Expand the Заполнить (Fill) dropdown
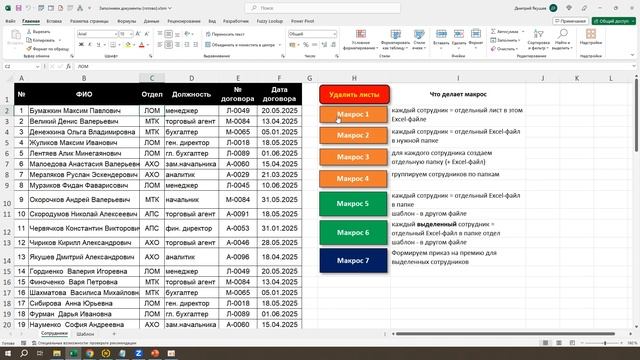Viewport: 640px width, 360px height. point(519,40)
